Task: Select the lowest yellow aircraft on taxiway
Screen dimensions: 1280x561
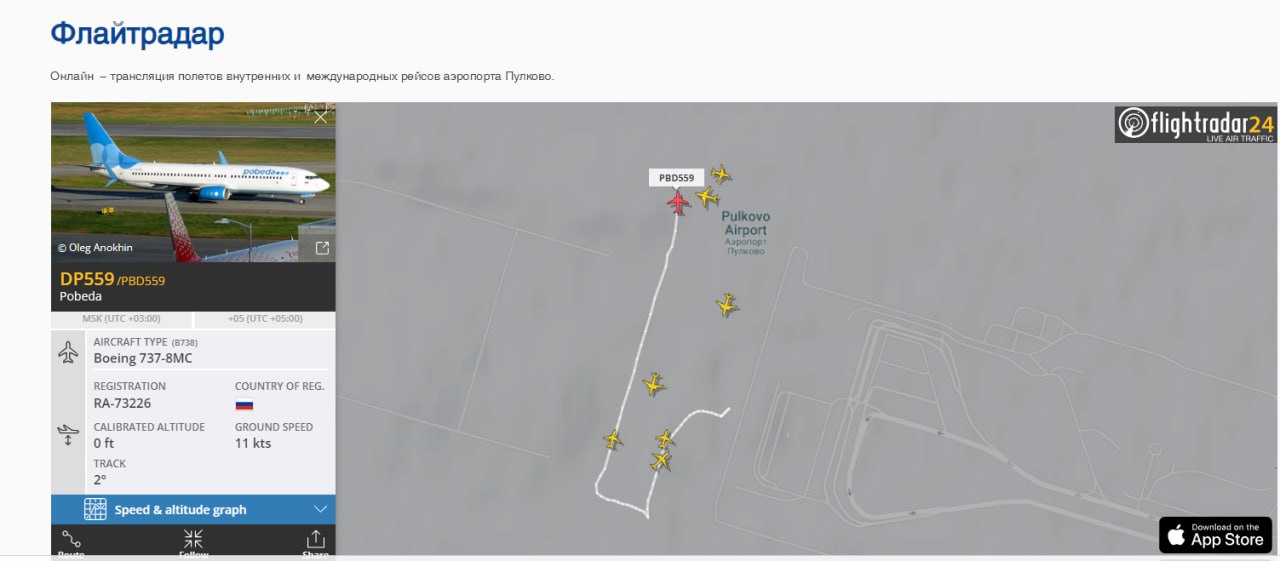Action: (660, 460)
